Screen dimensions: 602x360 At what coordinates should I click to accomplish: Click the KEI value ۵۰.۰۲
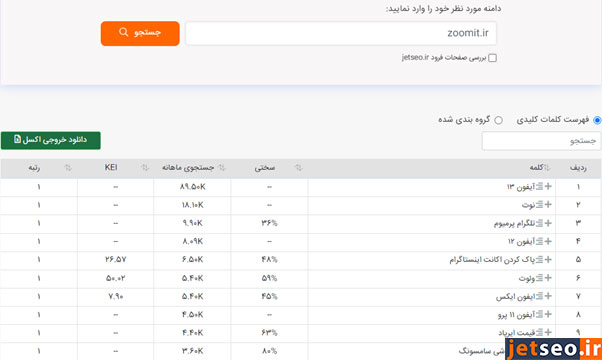(116, 278)
